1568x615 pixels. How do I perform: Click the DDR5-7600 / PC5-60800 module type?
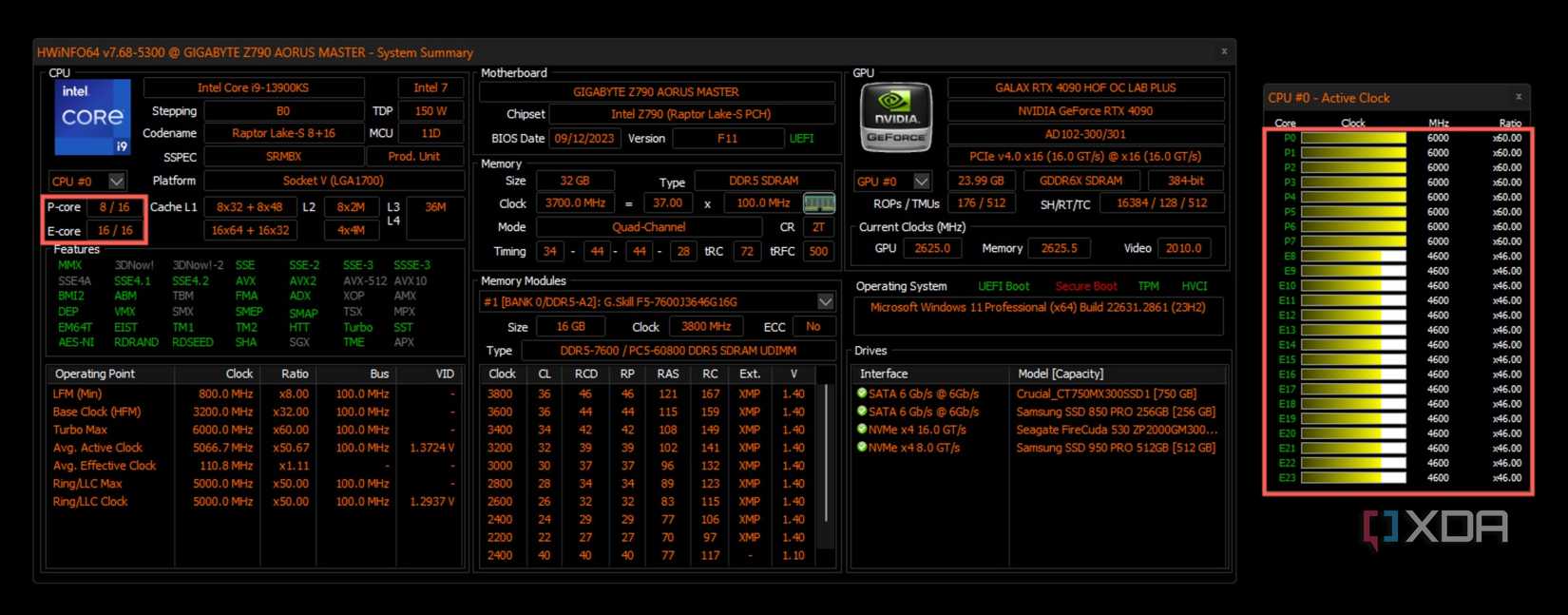pyautogui.click(x=679, y=351)
